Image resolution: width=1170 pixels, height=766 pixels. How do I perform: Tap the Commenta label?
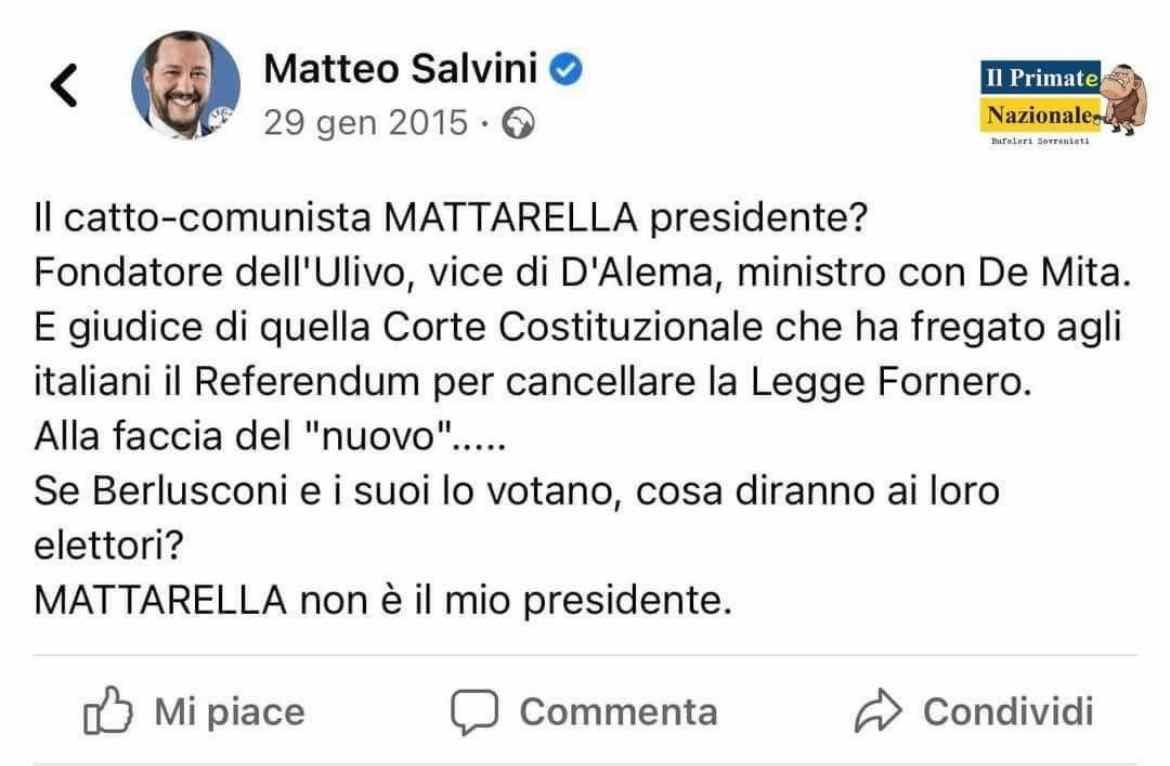619,712
